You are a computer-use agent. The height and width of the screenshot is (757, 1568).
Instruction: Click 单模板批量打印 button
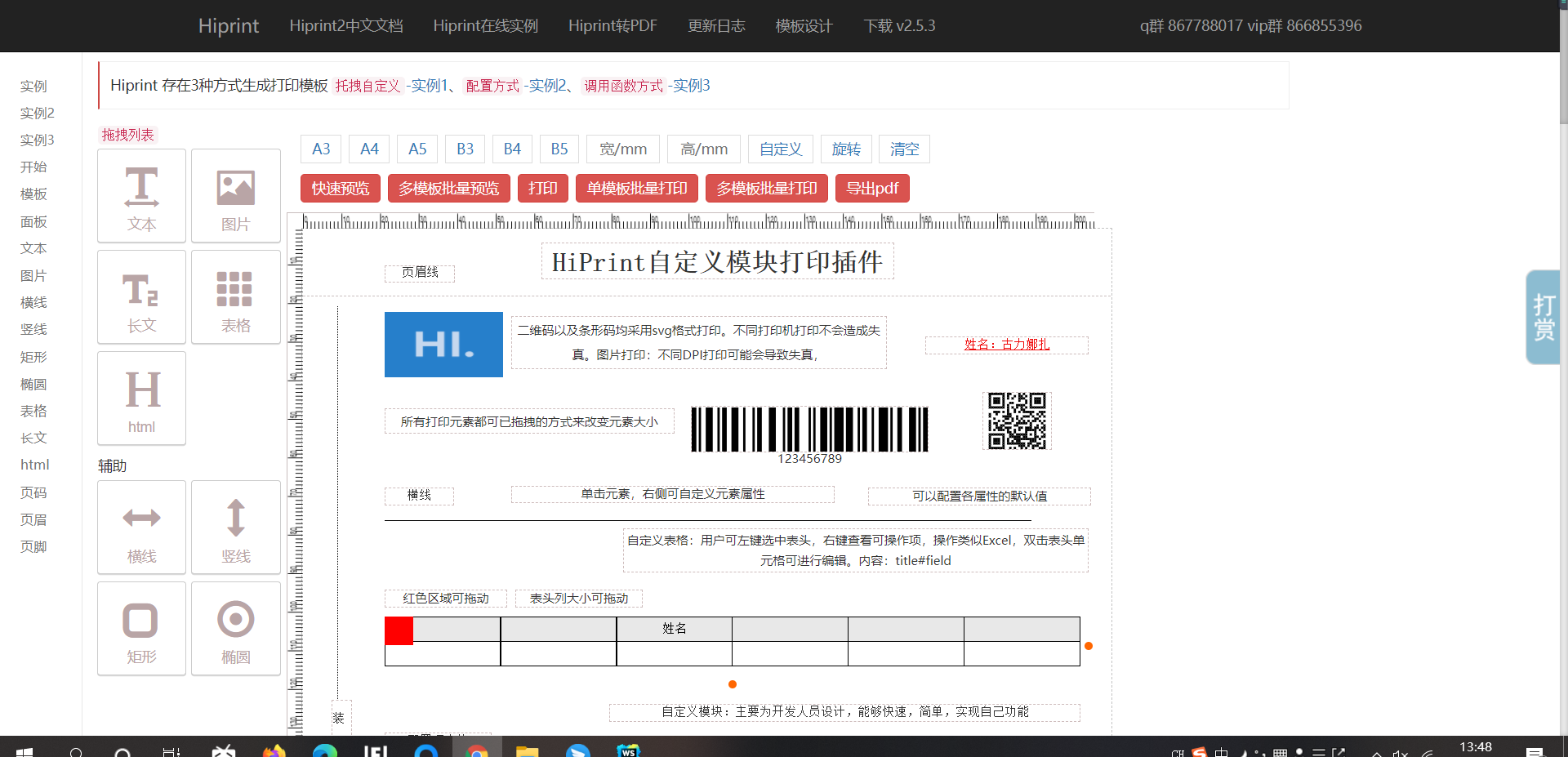pyautogui.click(x=637, y=189)
